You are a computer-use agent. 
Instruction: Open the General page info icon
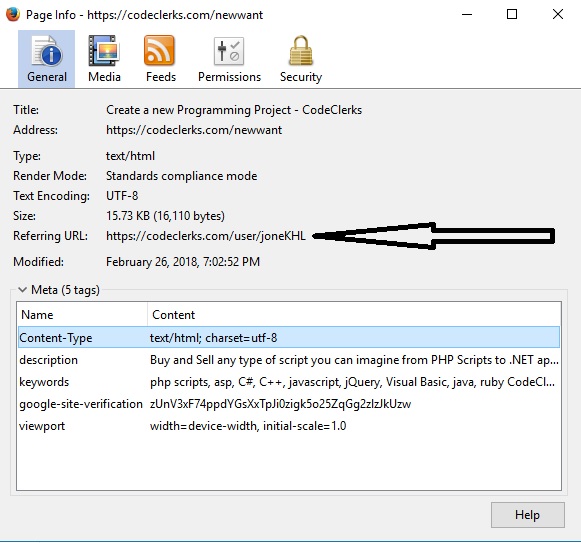[x=47, y=51]
